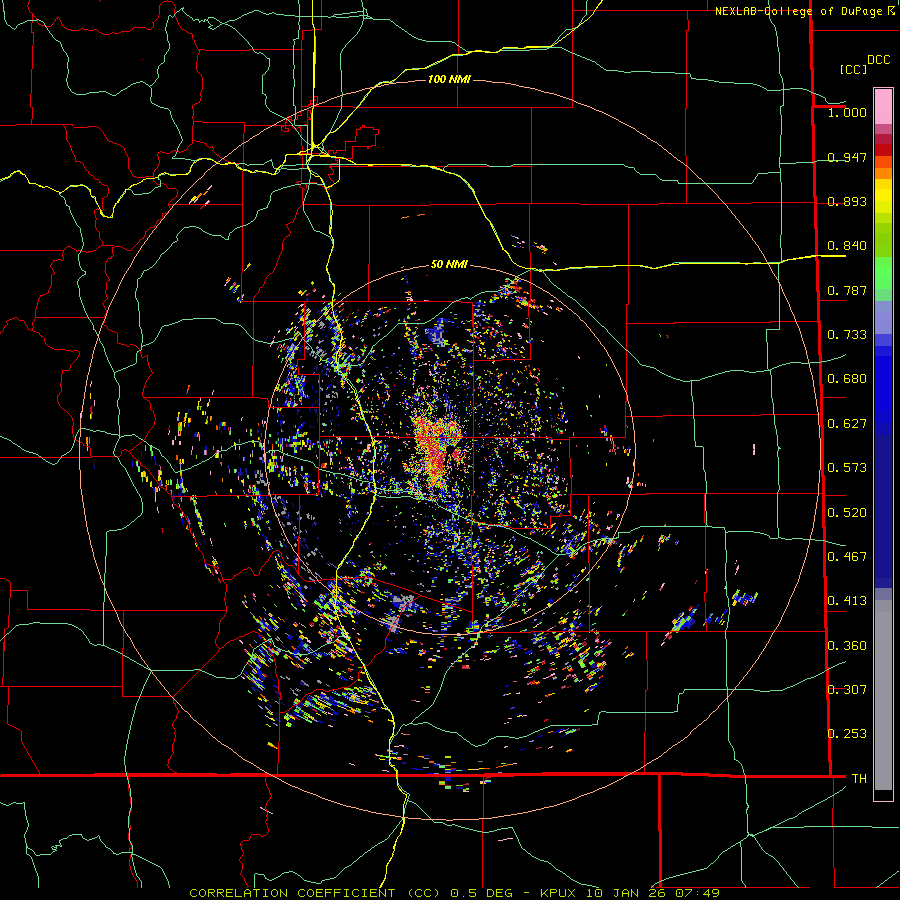Click the bright green segment of the color bar
Viewport: 900px width, 900px height.
[883, 273]
